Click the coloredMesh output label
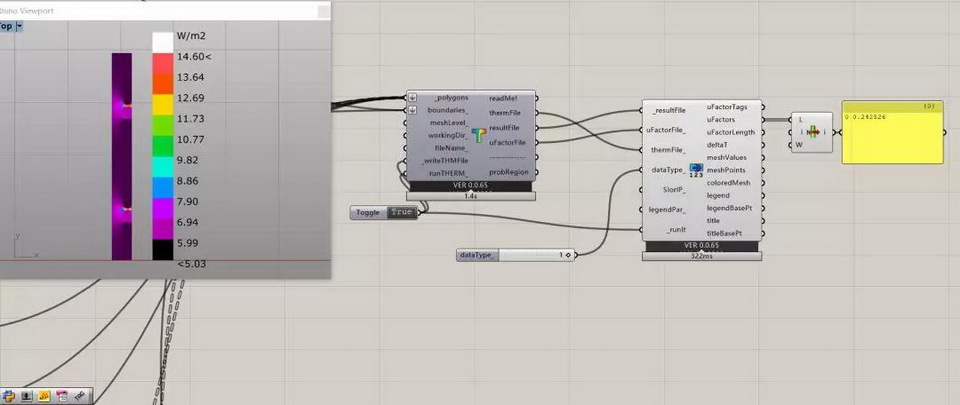The width and height of the screenshot is (960, 405). coord(728,183)
